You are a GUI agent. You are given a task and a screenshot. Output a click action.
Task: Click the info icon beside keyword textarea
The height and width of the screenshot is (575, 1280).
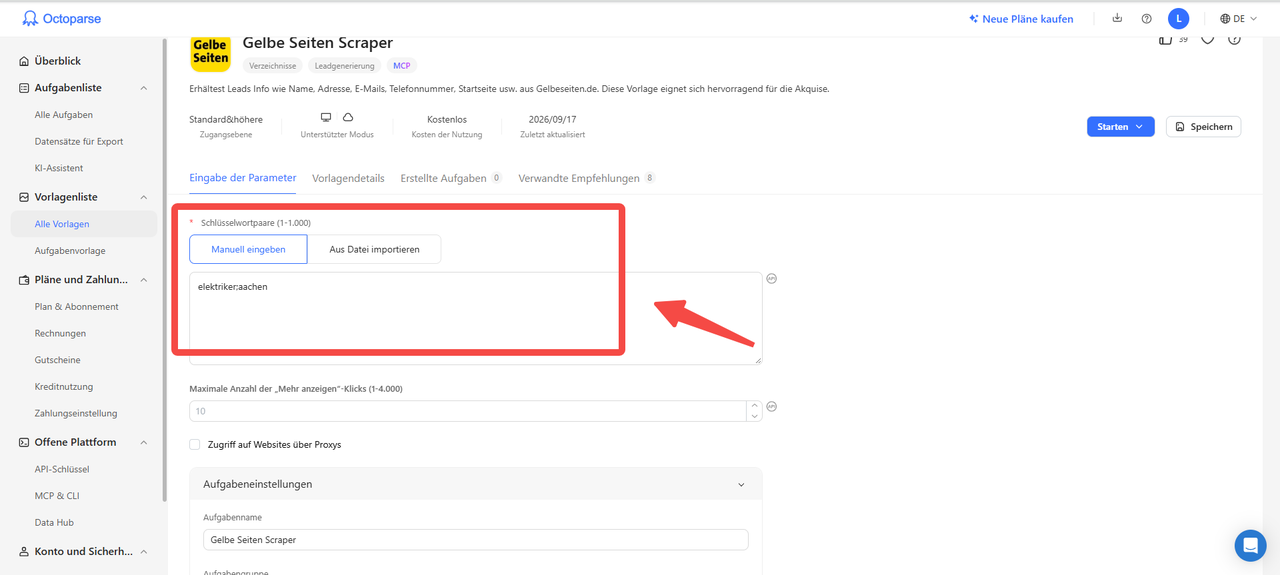tap(772, 279)
